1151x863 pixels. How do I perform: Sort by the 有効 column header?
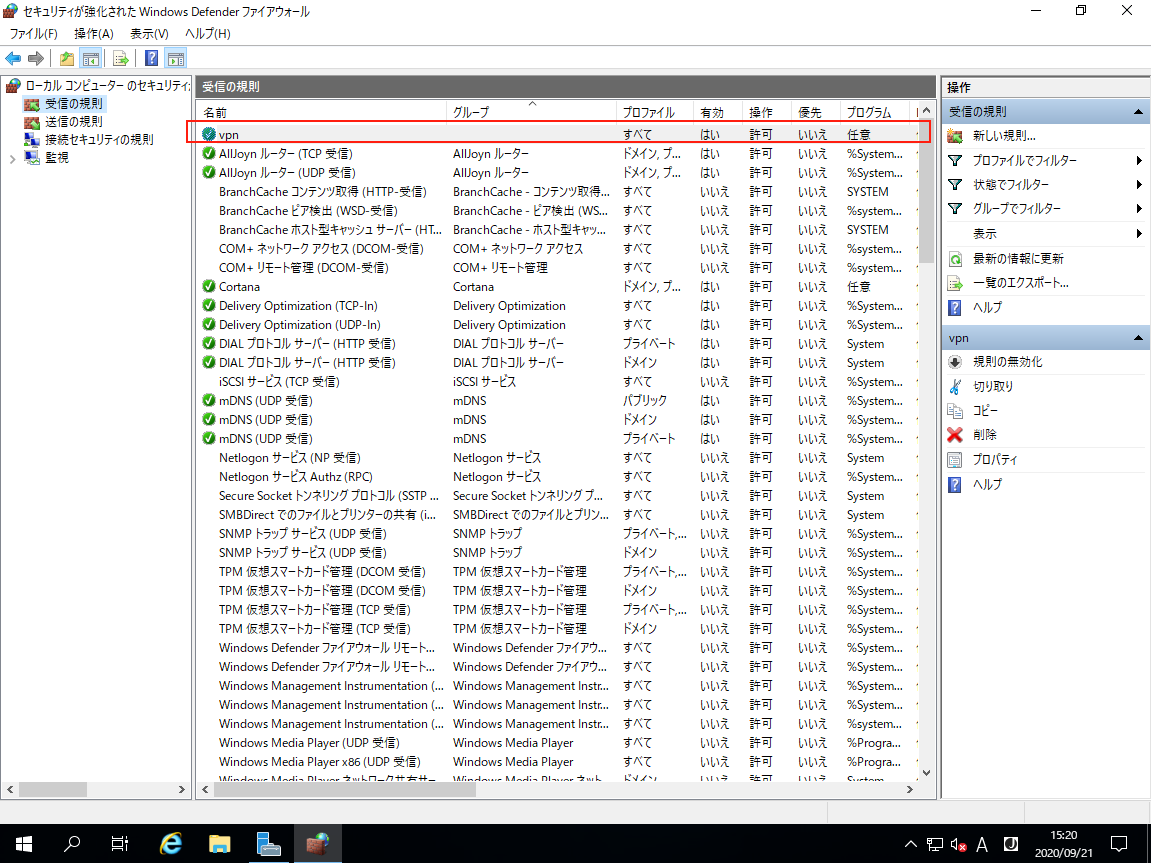pyautogui.click(x=718, y=112)
